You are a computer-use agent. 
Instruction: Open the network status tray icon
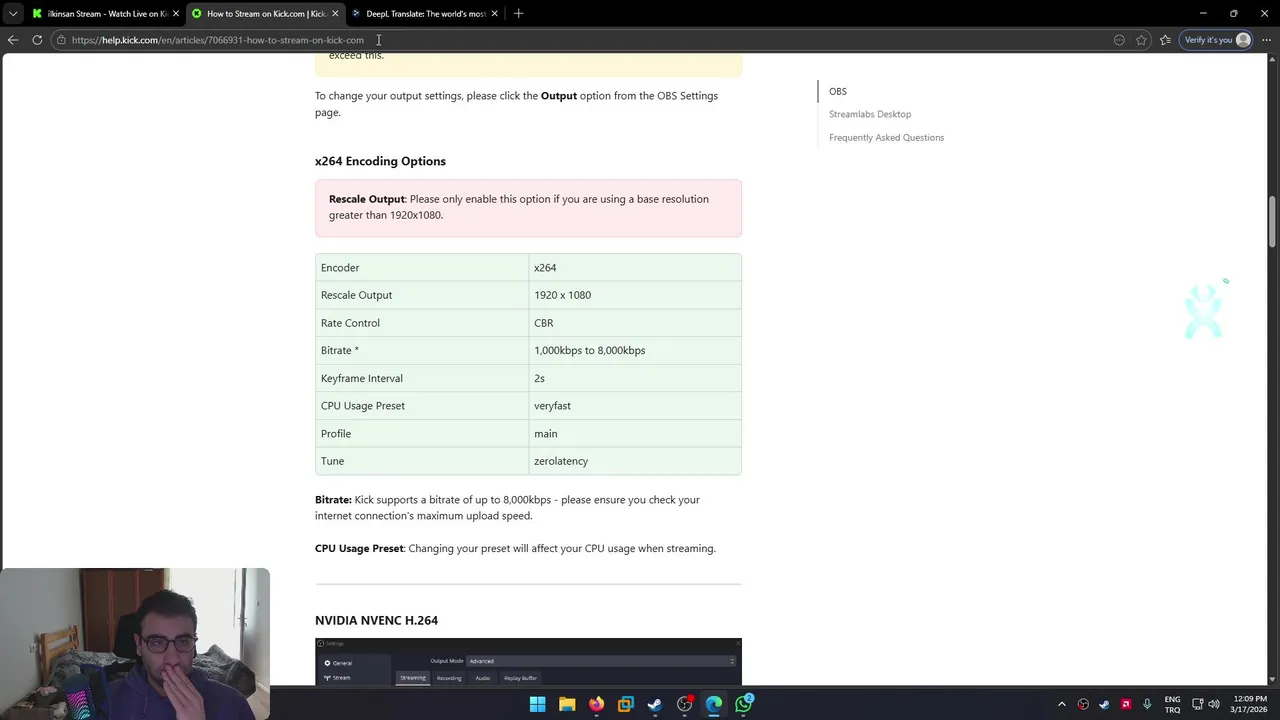click(x=1198, y=704)
